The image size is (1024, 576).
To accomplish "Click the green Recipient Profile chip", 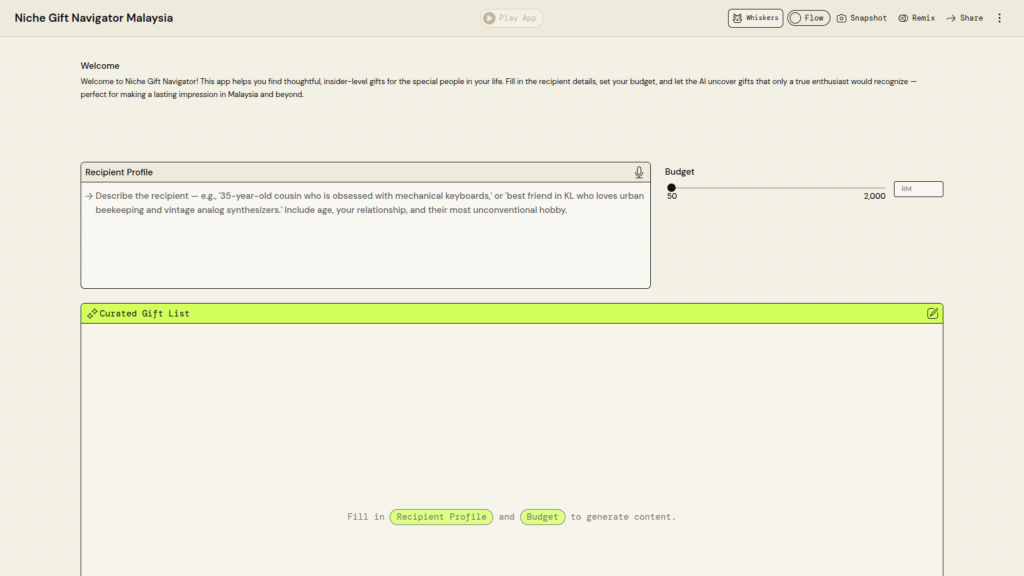I will [441, 517].
